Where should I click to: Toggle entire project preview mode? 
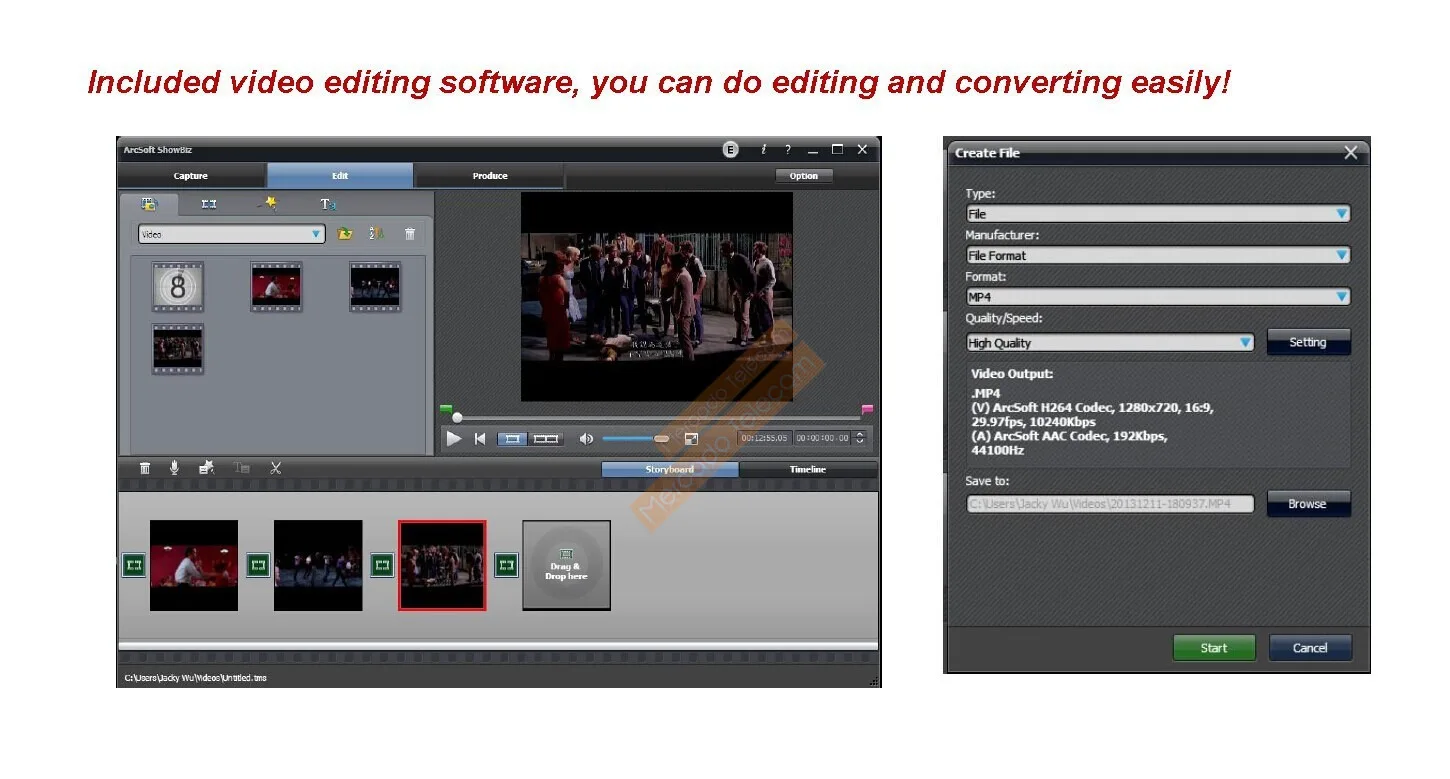point(546,438)
